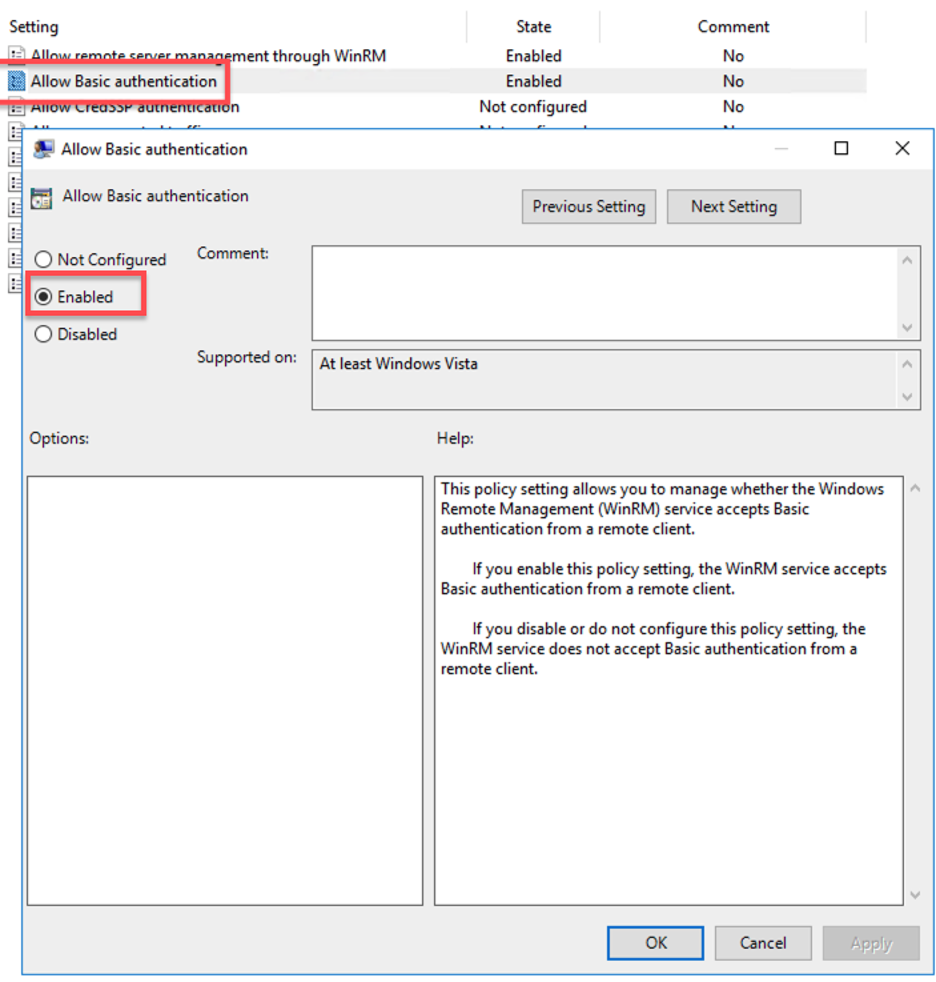Select the Disabled radio button
Screen dimensions: 936x982
click(x=43, y=334)
